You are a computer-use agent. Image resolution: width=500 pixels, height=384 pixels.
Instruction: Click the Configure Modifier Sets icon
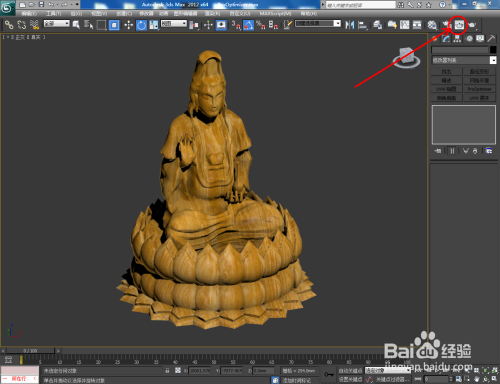(x=489, y=151)
